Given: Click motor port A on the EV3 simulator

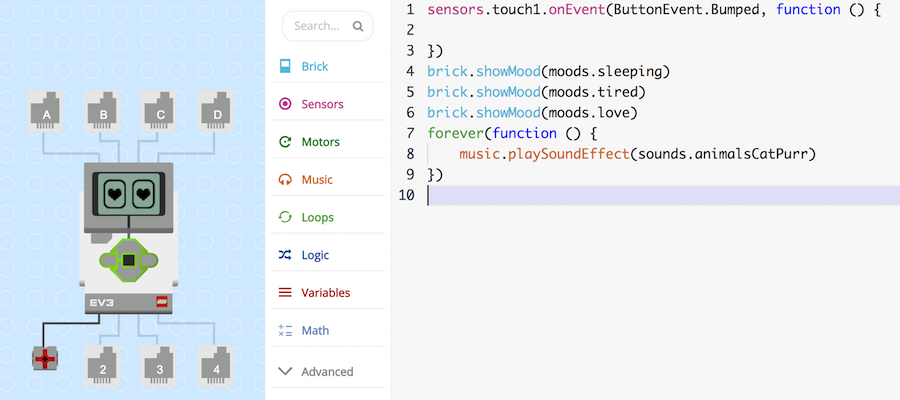Looking at the screenshot, I should (46, 111).
